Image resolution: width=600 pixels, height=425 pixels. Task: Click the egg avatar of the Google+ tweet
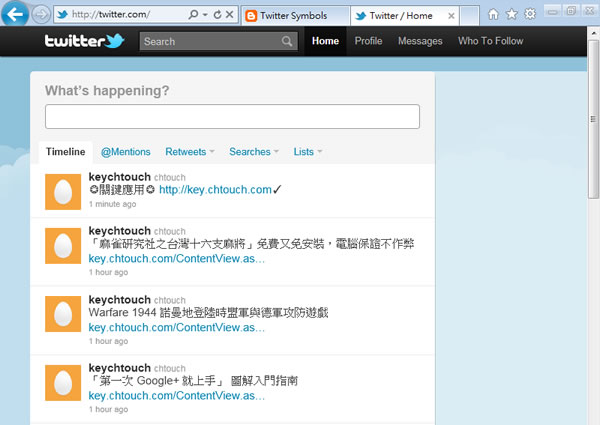point(63,383)
